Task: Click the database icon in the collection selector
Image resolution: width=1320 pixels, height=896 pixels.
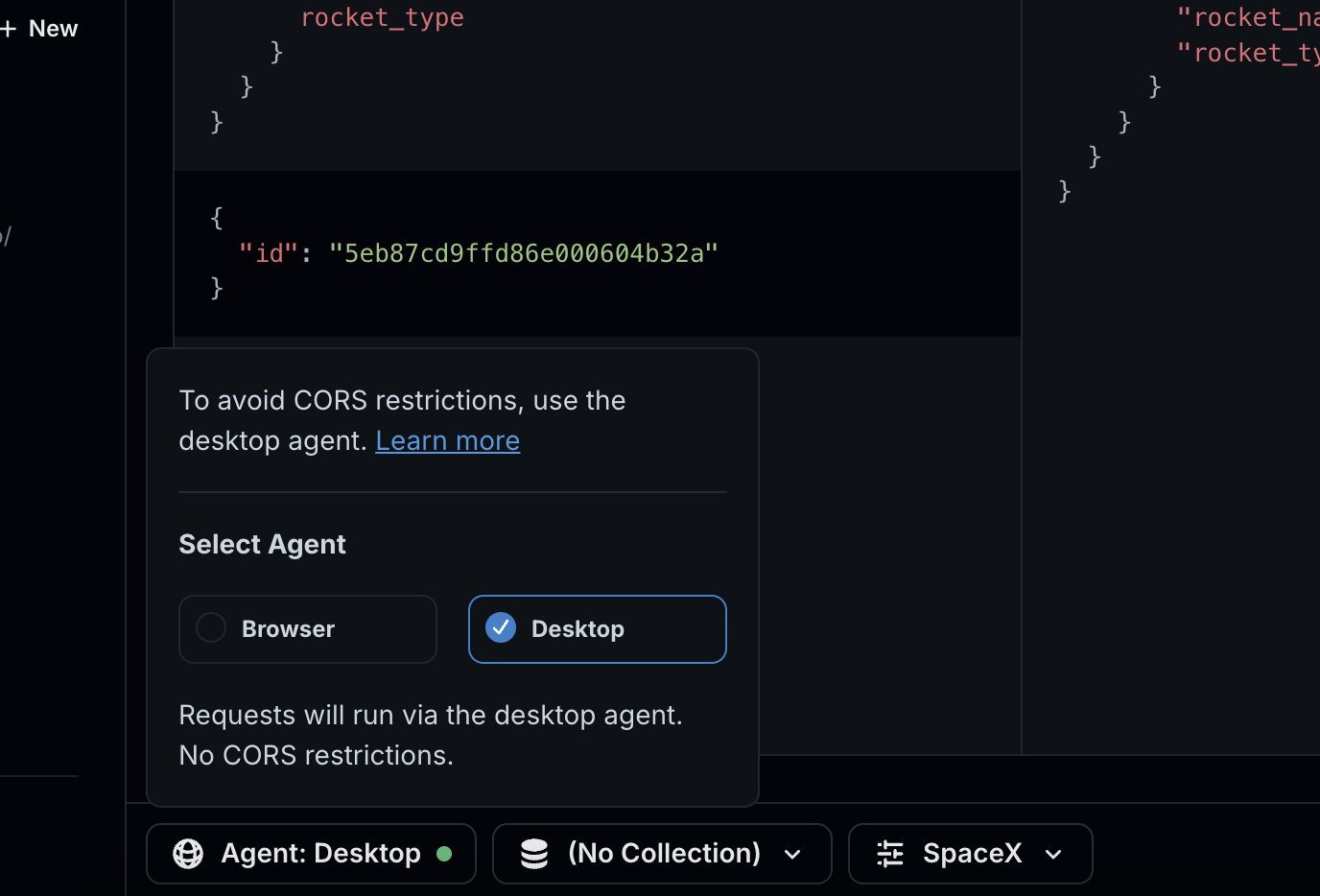Action: tap(534, 853)
